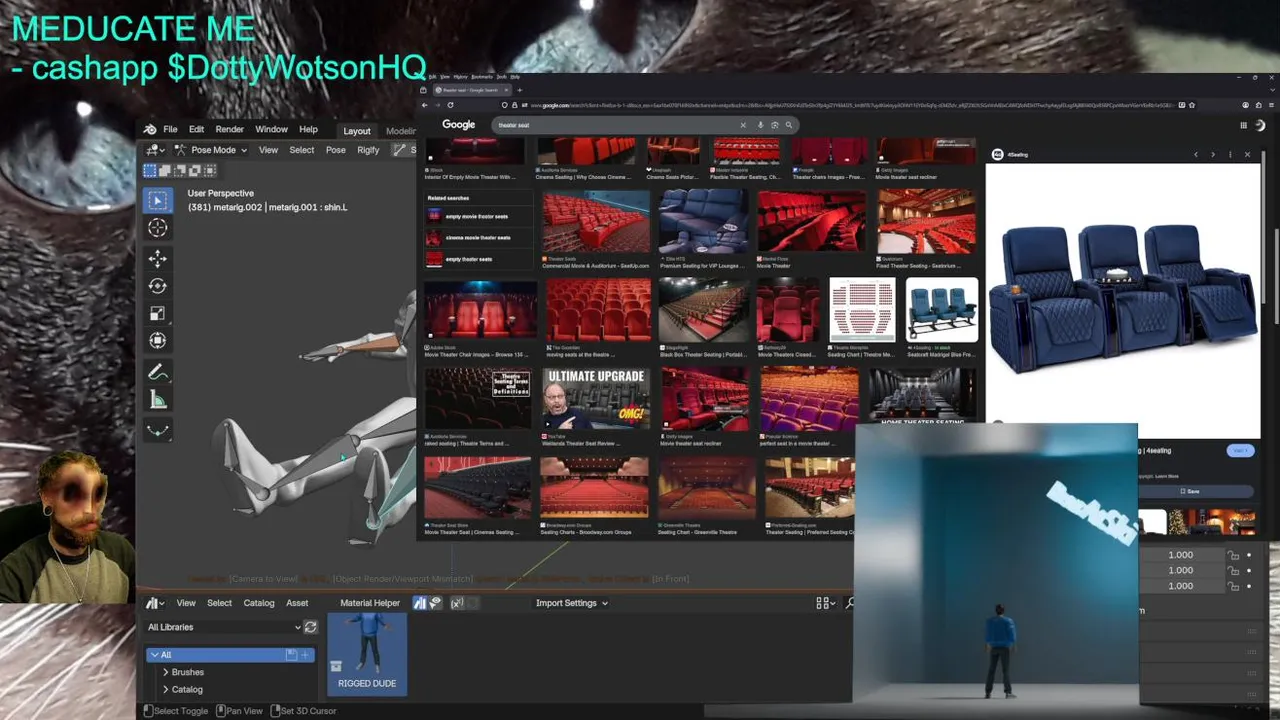1280x720 pixels.
Task: Pick the Transform tool in Blender
Action: click(x=158, y=340)
